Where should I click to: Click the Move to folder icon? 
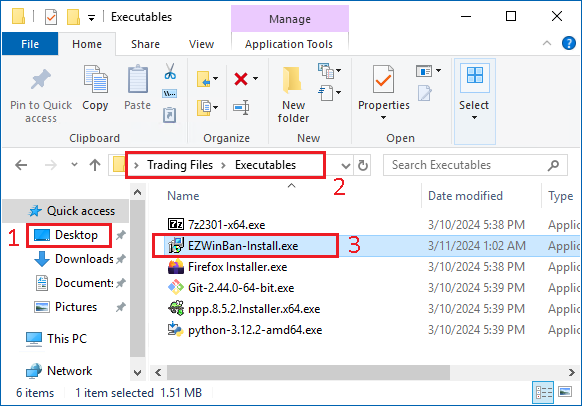203,79
